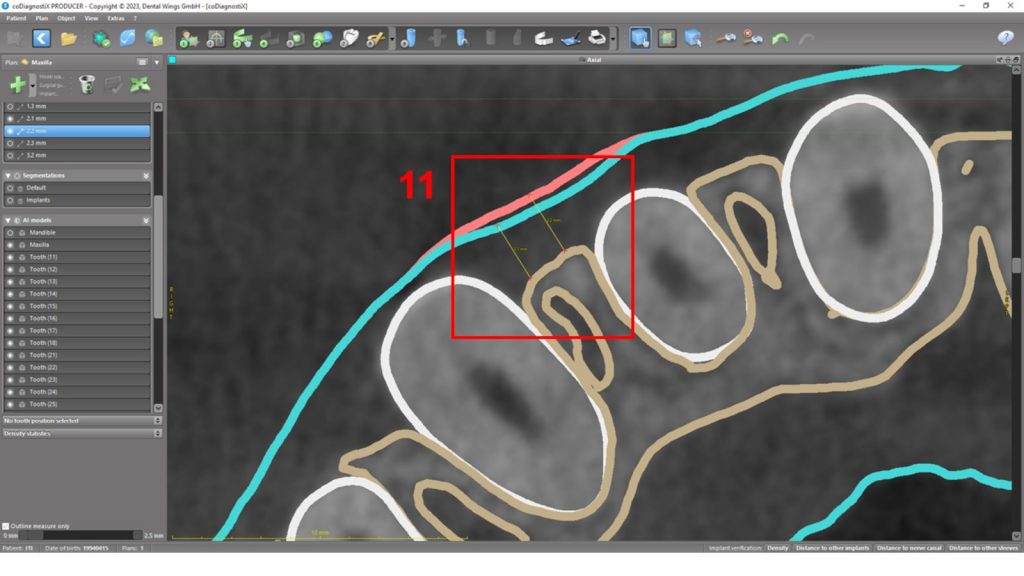Screen dimensions: 1024x576
Task: Collapse the Segmentations section triangle
Action: [x=8, y=176]
